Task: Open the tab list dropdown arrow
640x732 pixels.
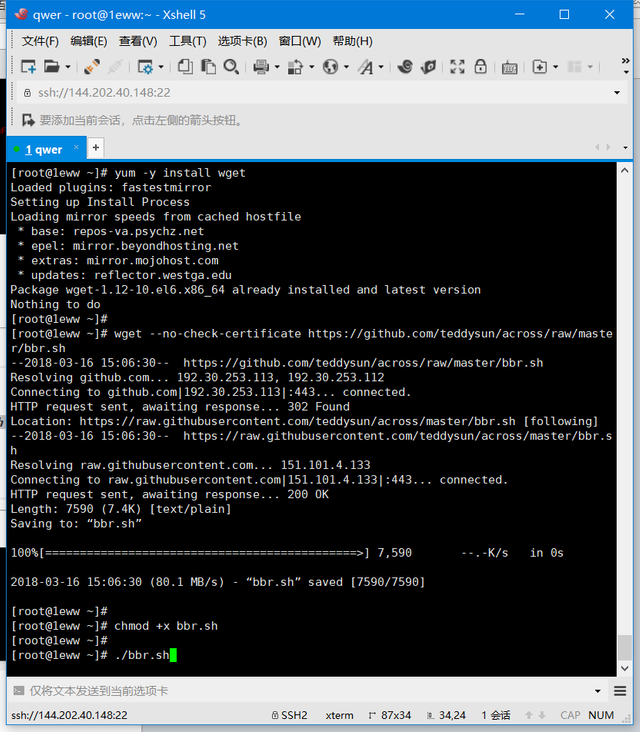Action: [x=626, y=148]
